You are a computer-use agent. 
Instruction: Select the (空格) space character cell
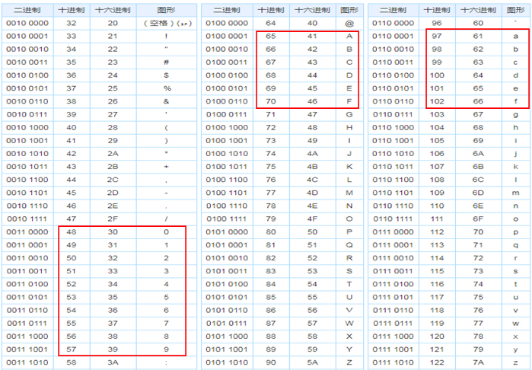pos(166,23)
